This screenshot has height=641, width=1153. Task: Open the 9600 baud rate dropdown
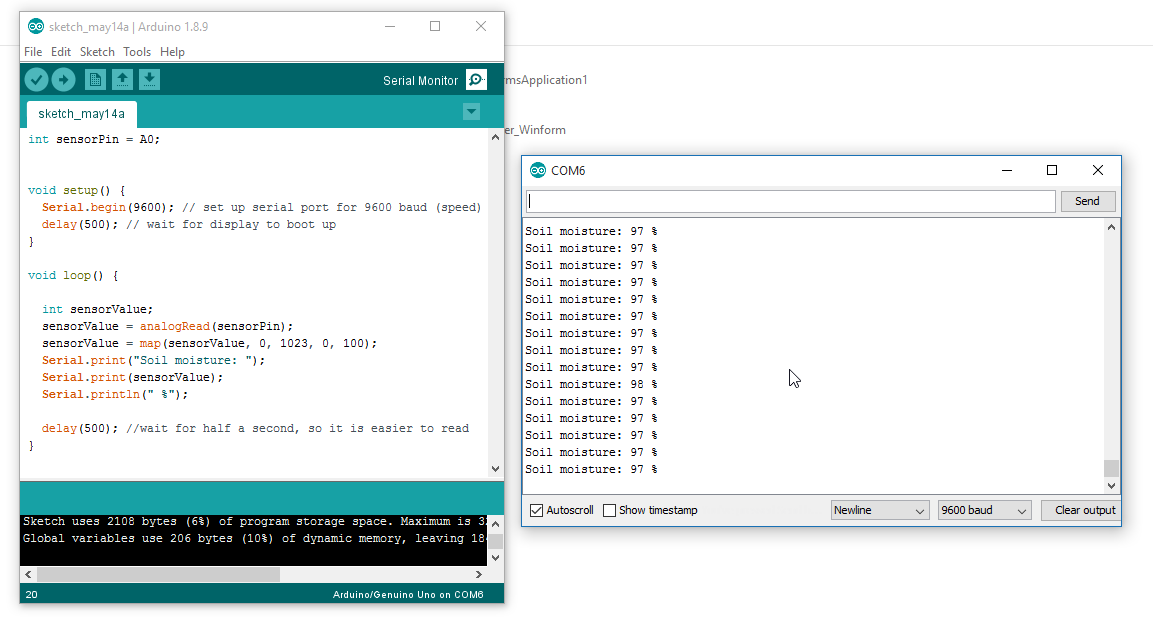(984, 510)
